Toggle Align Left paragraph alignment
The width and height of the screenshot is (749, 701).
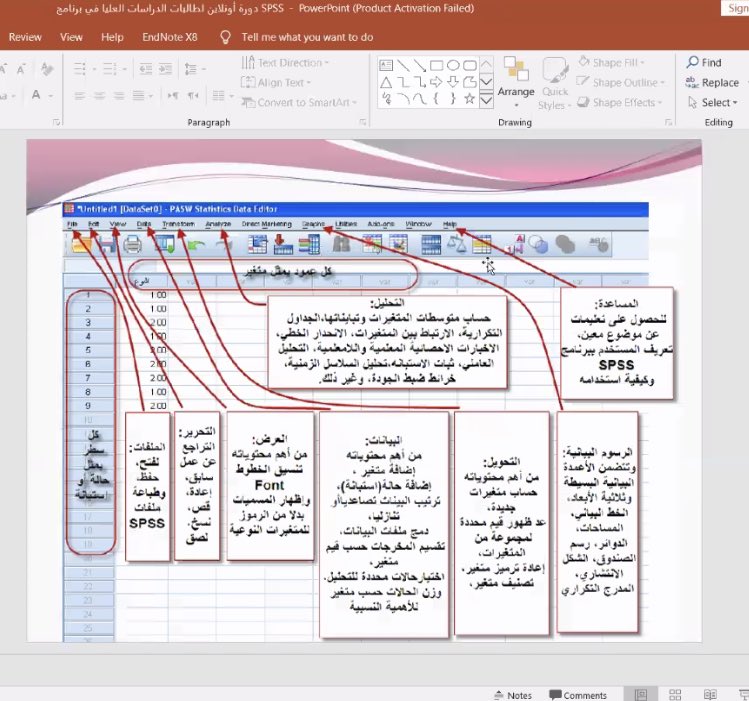pyautogui.click(x=80, y=96)
